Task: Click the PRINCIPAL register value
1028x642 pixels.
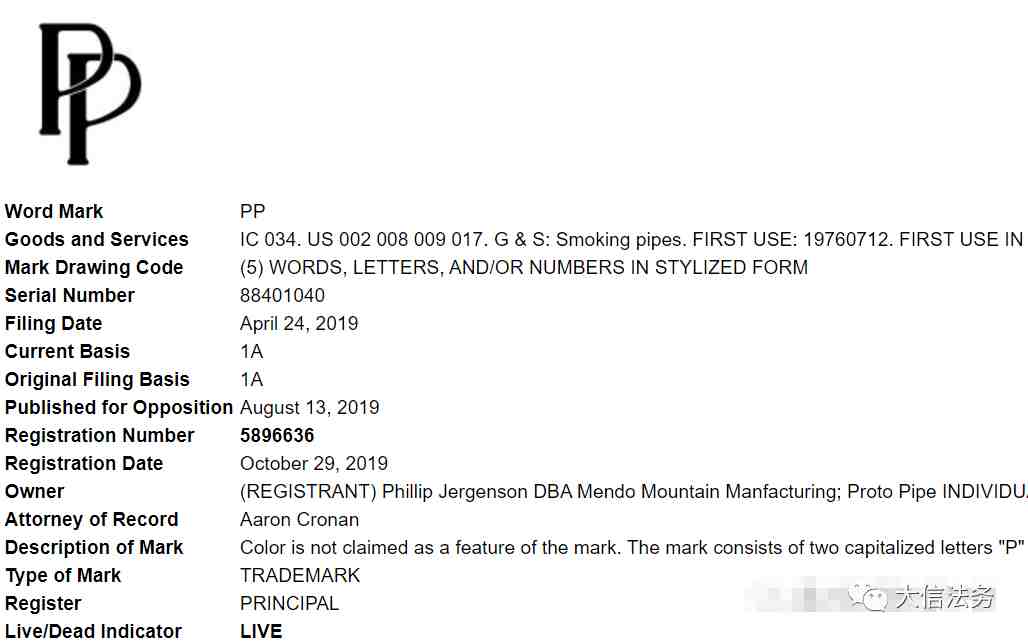Action: [289, 604]
